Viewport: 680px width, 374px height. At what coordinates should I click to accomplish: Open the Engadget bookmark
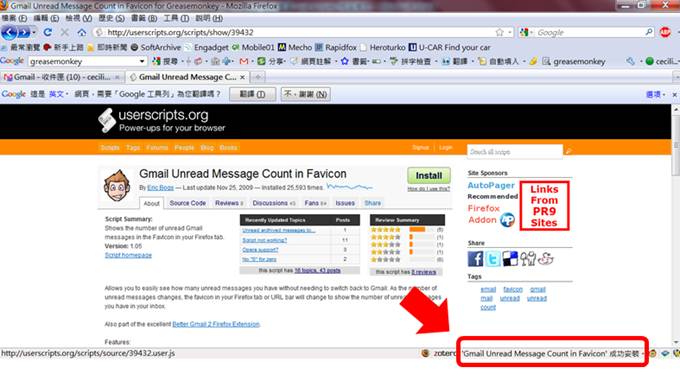206,47
